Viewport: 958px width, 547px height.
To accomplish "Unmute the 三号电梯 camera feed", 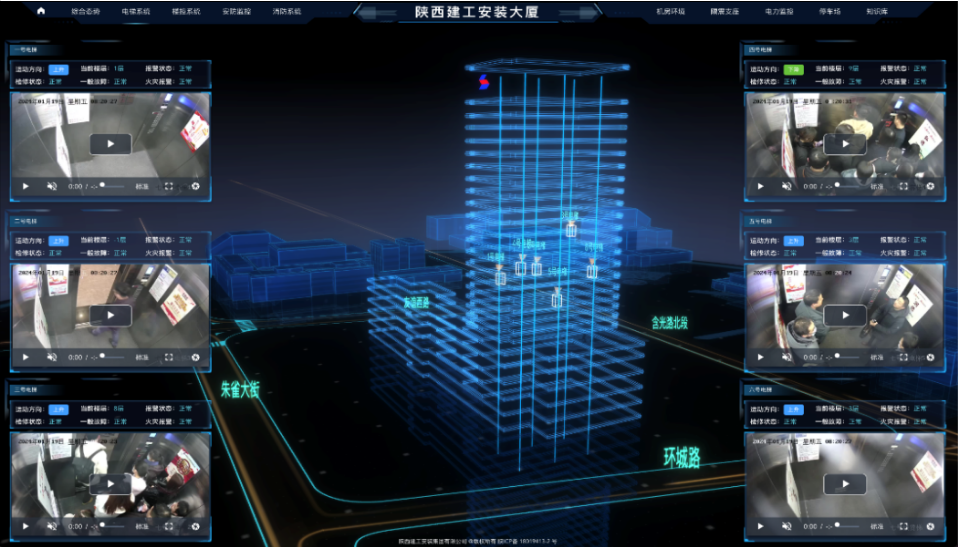I will (x=52, y=526).
